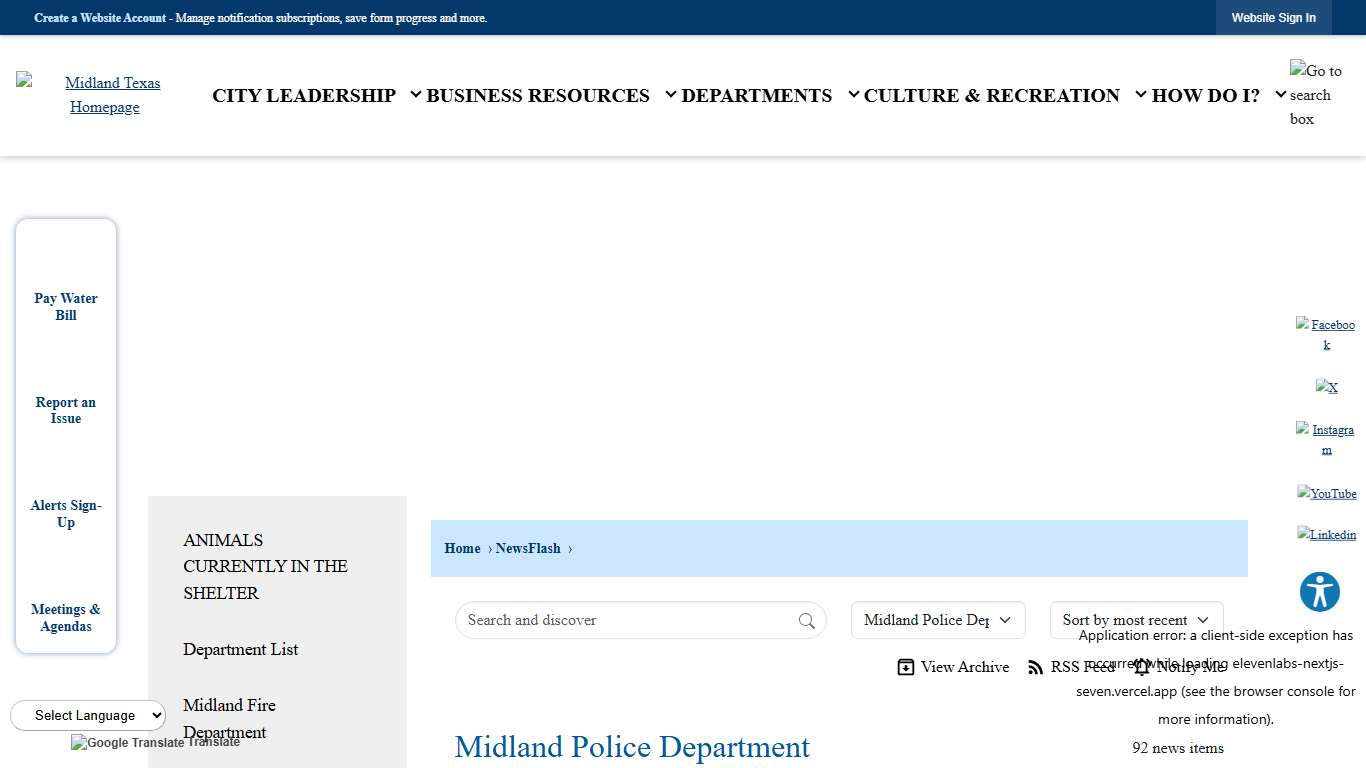1366x768 pixels.
Task: Open the accessibility options icon
Action: pos(1319,592)
